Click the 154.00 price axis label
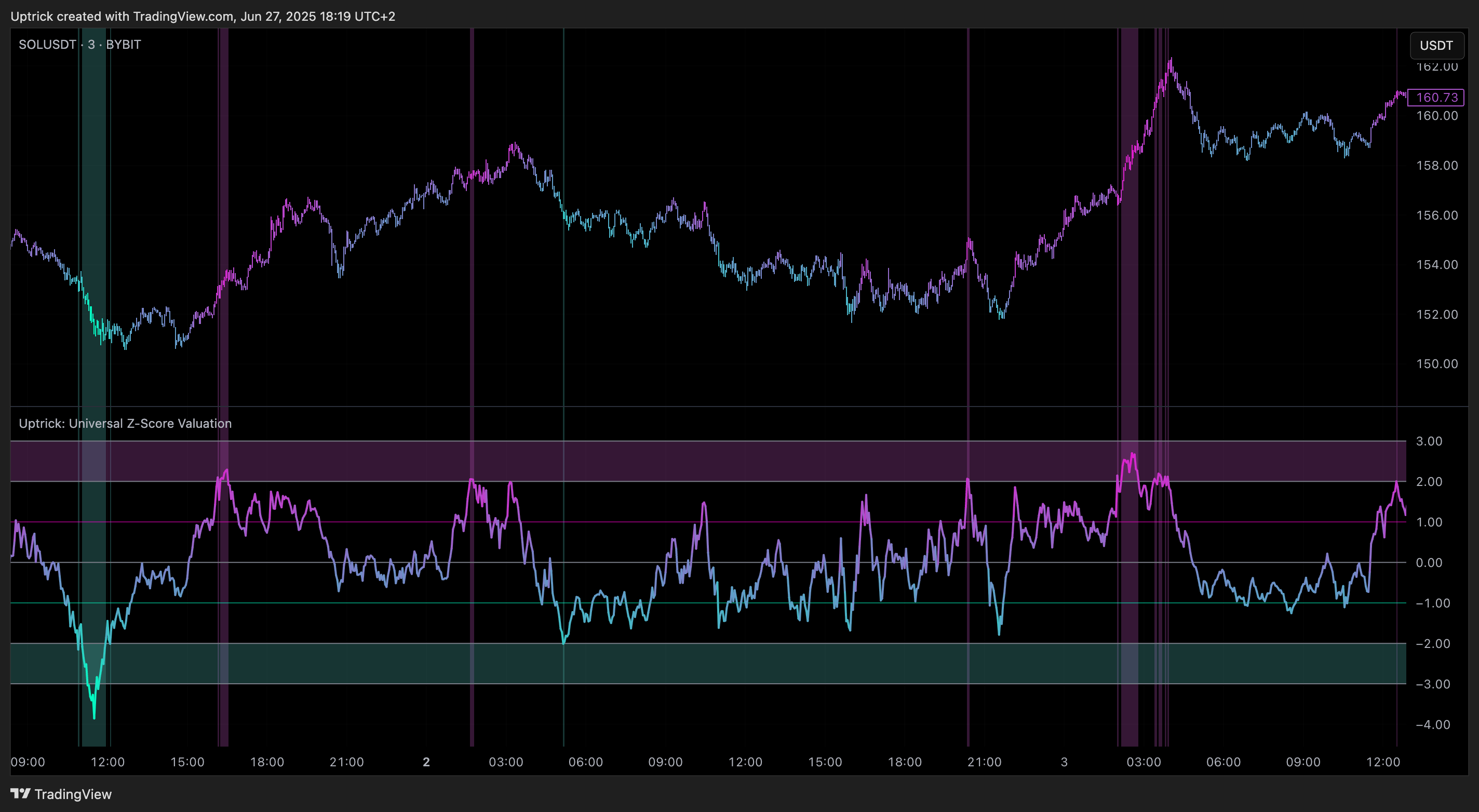Viewport: 1479px width, 812px height. (x=1436, y=265)
